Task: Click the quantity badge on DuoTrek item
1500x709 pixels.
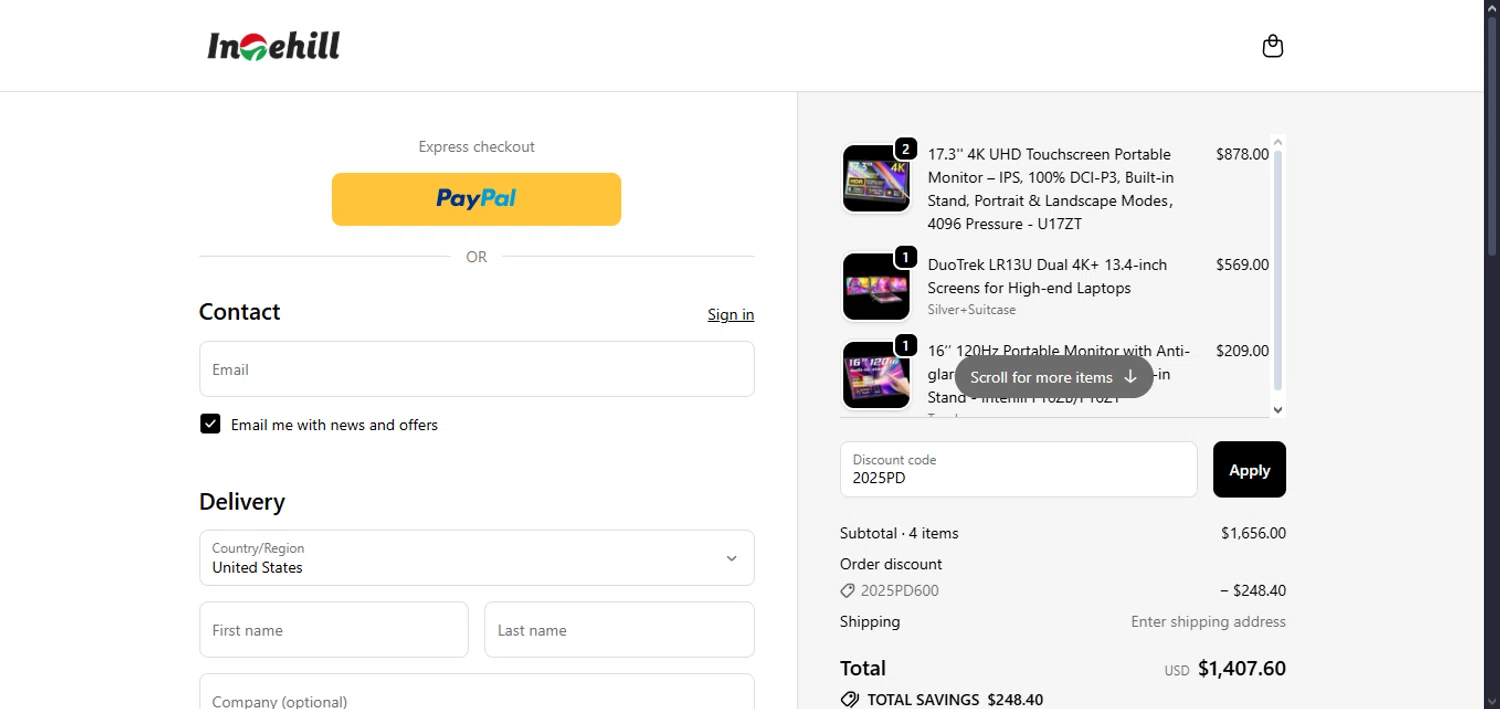Action: point(905,258)
